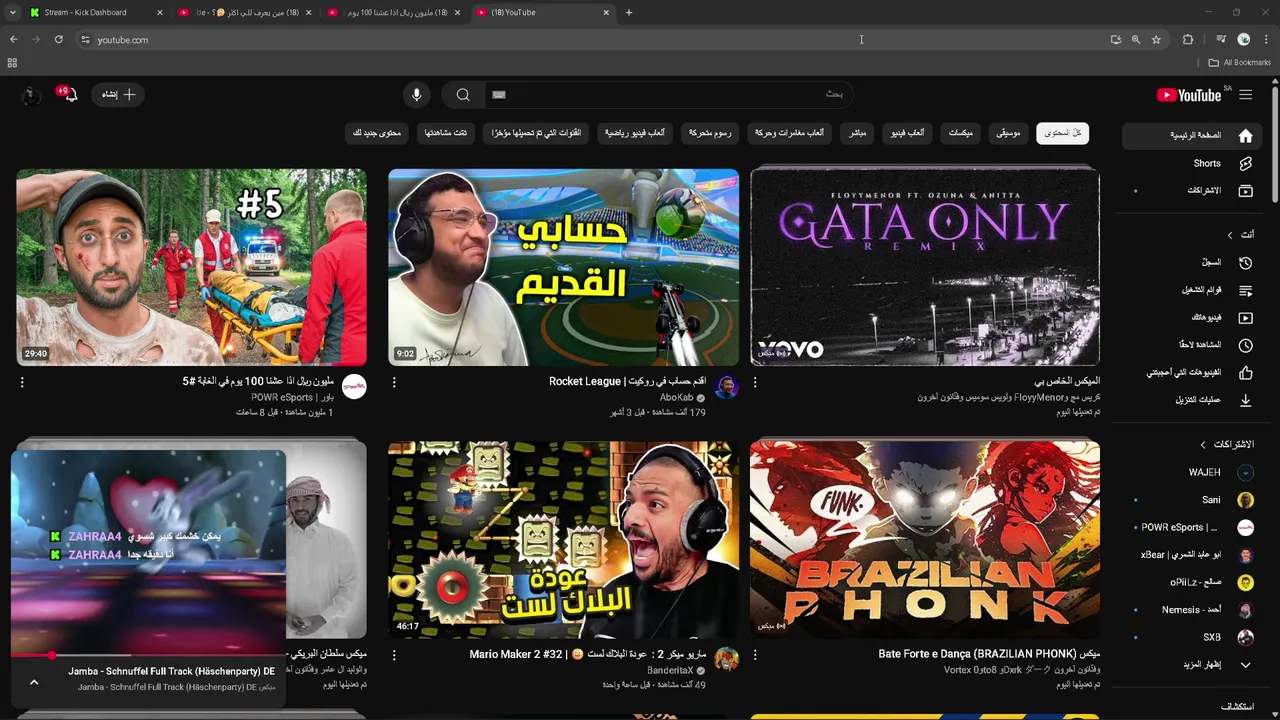Open browser zoom magnifier icon in address bar
Image resolution: width=1280 pixels, height=720 pixels.
1136,40
